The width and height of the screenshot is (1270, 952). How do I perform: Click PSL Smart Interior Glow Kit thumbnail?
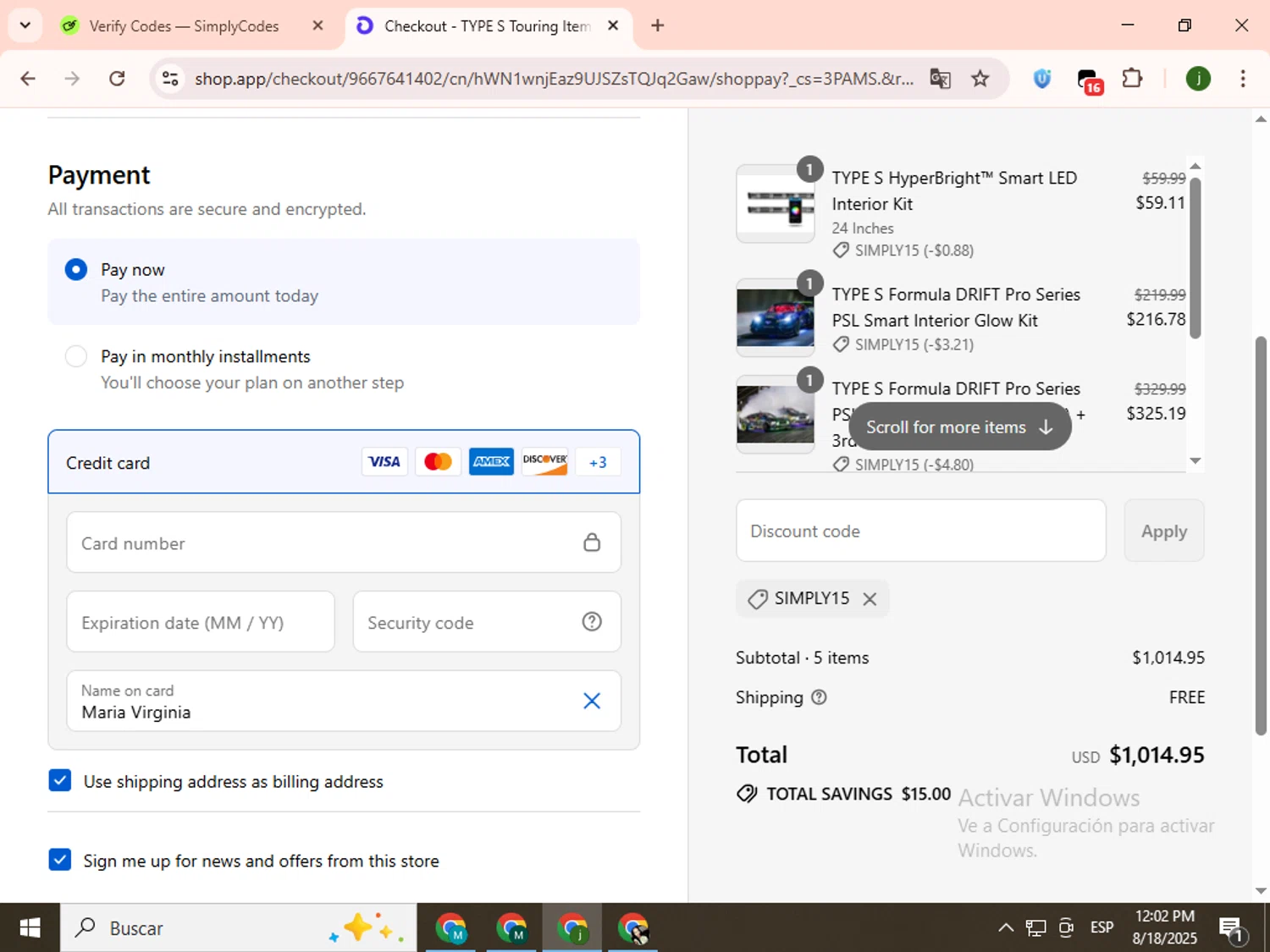[776, 317]
